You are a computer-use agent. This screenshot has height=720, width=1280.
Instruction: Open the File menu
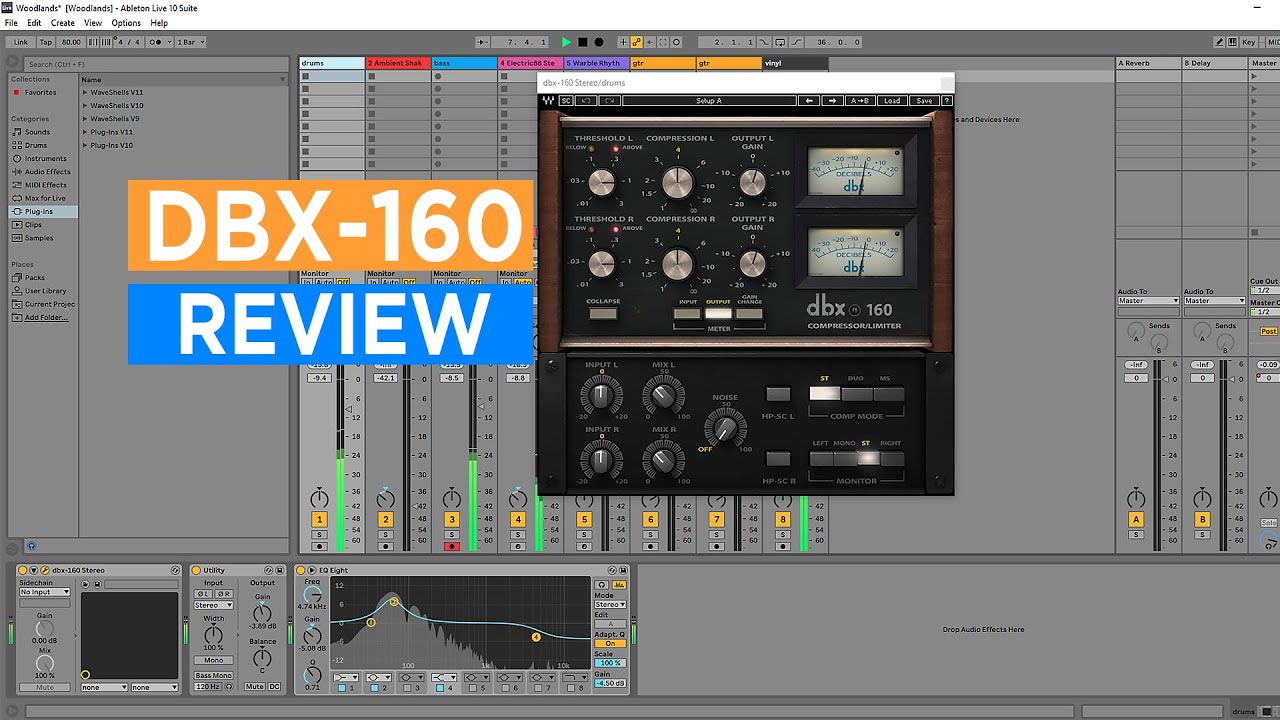pos(11,23)
